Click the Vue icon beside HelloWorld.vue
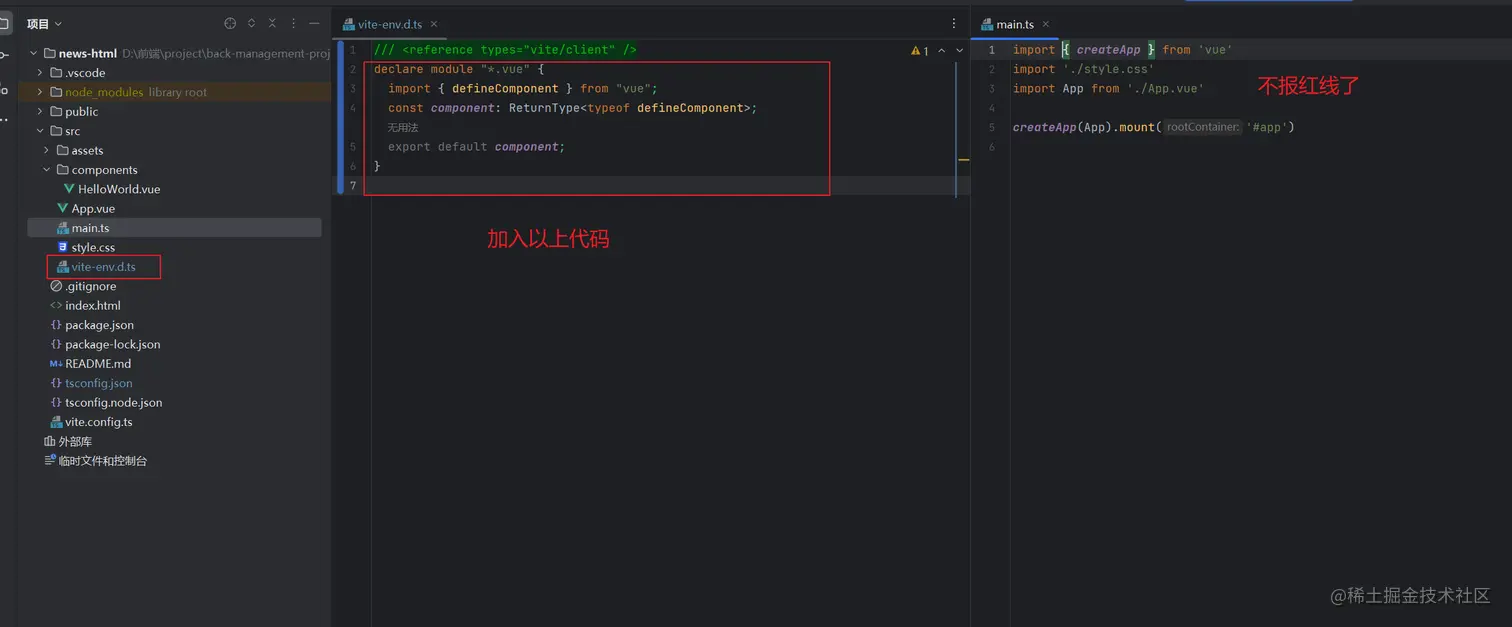The image size is (1512, 627). point(69,189)
